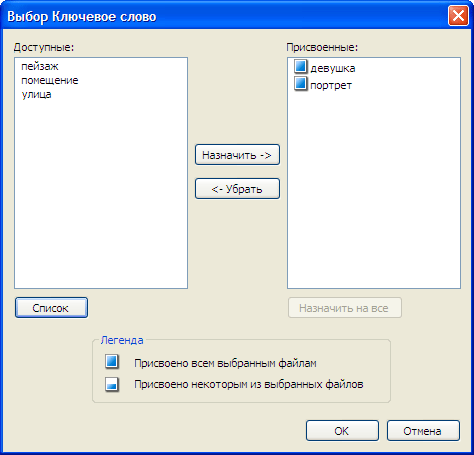The image size is (474, 455).
Task: Click the 'Присвоенные:' label
Action: tap(322, 47)
